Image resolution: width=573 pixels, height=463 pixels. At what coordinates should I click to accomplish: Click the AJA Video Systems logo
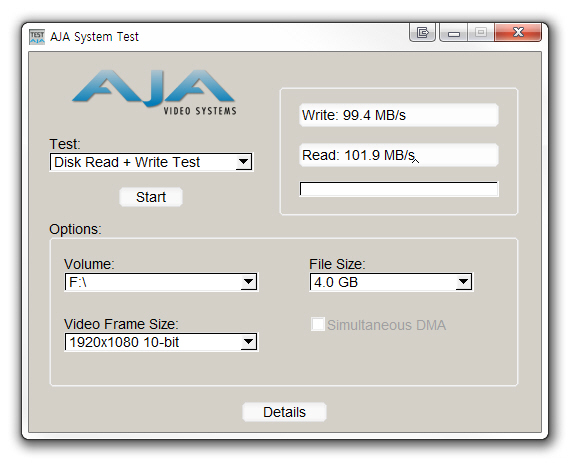(x=154, y=92)
